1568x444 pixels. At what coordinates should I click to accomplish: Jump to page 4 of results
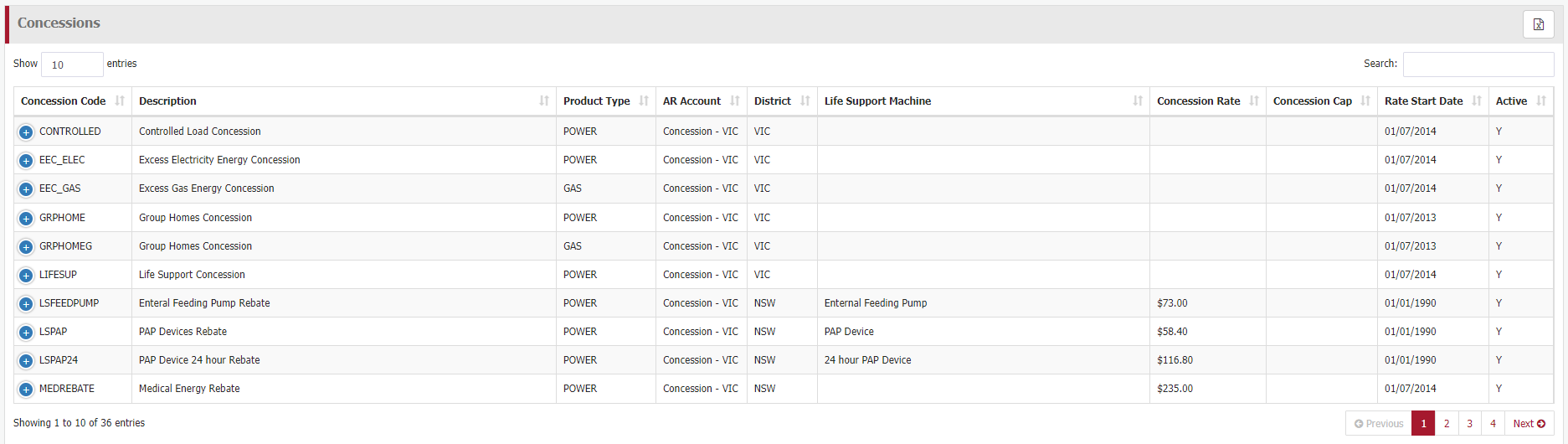1493,424
